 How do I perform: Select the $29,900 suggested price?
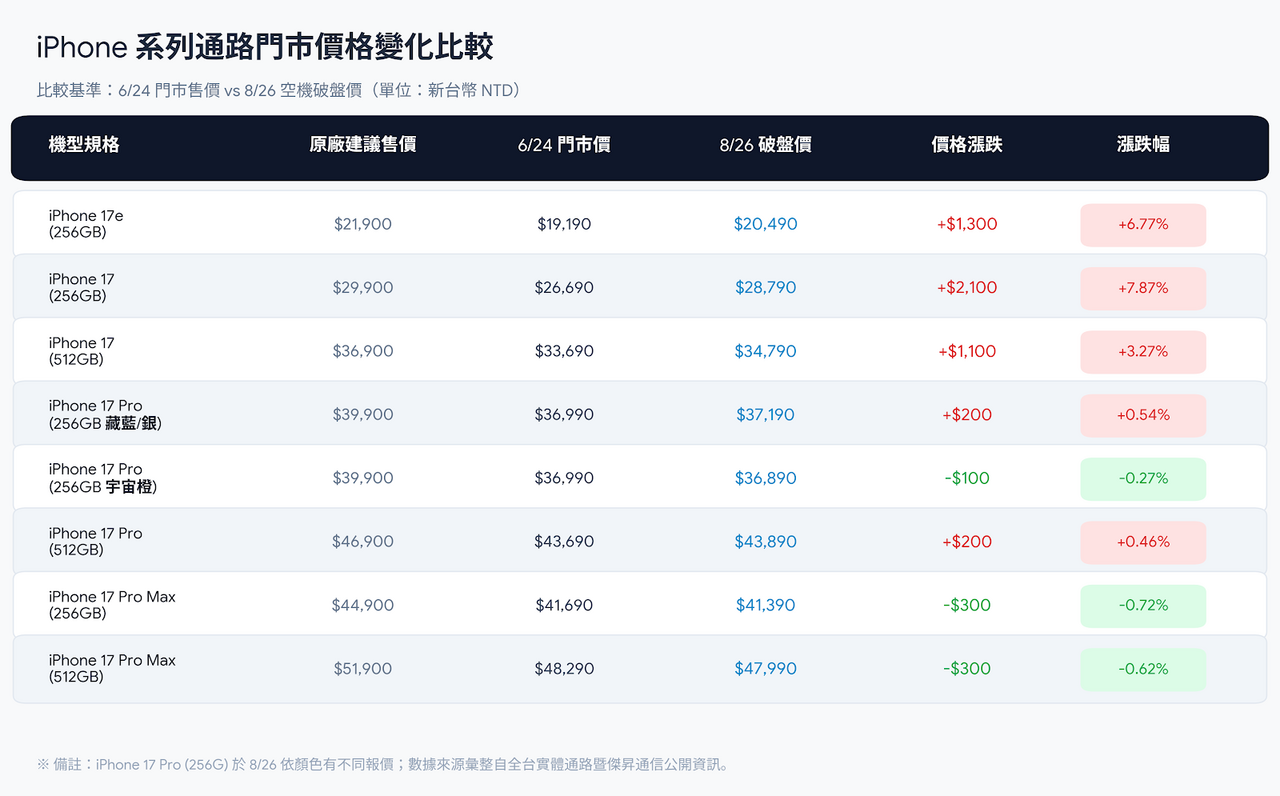363,288
